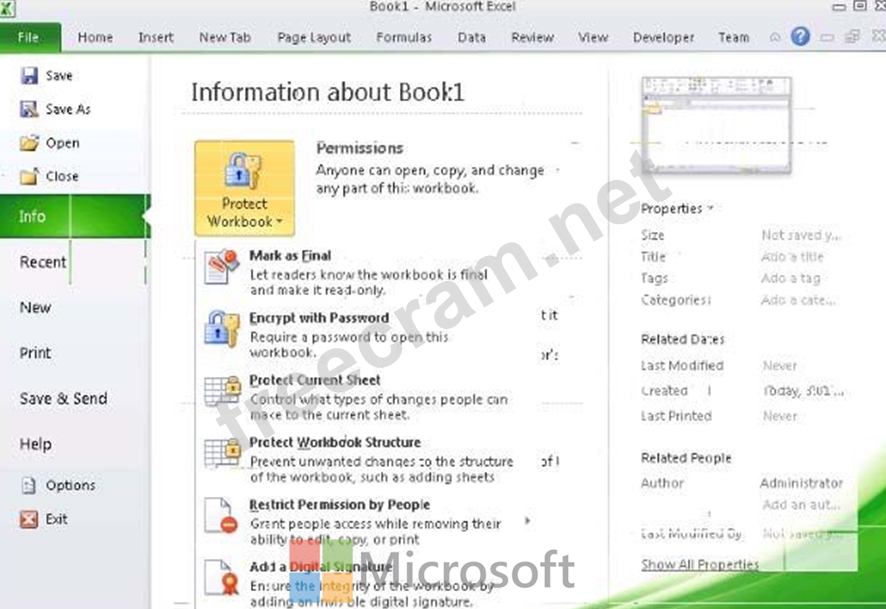Open Excel Help via the question mark icon
The height and width of the screenshot is (609, 886).
point(800,37)
